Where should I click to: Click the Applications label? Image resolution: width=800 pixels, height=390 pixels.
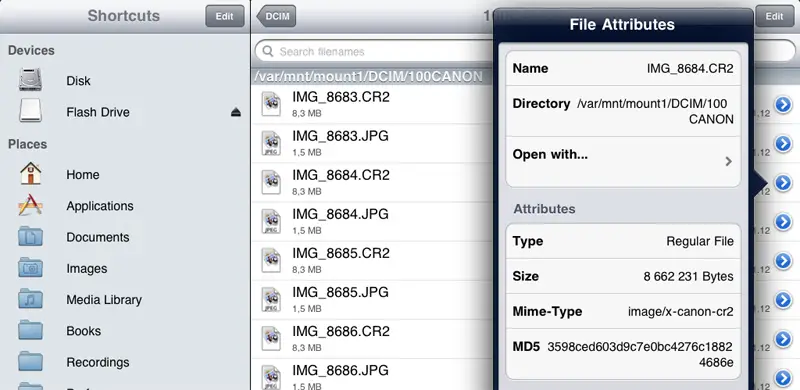[100, 206]
